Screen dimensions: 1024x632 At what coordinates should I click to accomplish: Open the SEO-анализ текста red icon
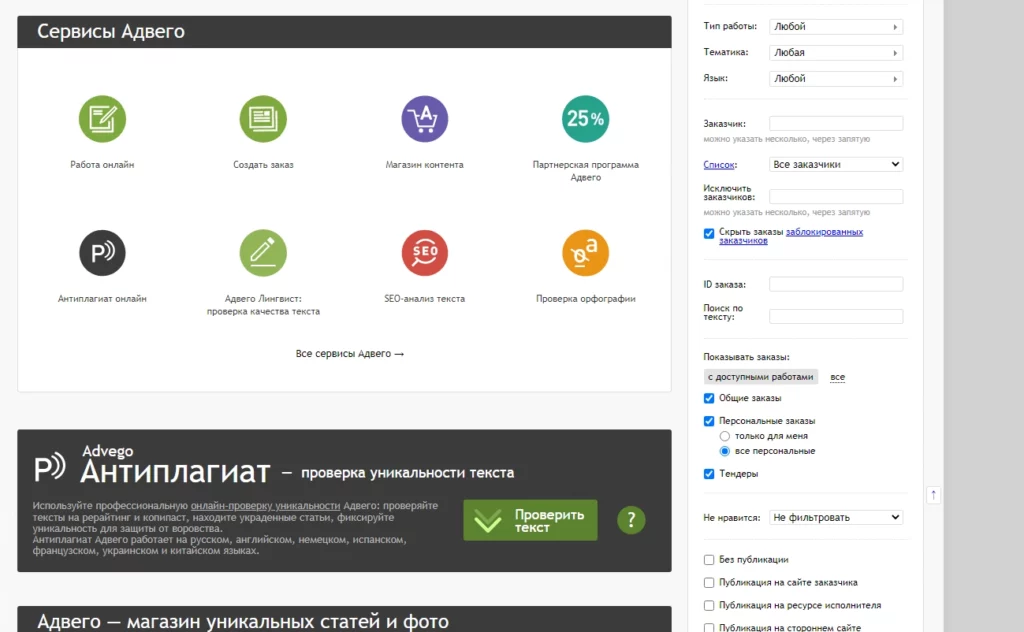click(x=424, y=253)
